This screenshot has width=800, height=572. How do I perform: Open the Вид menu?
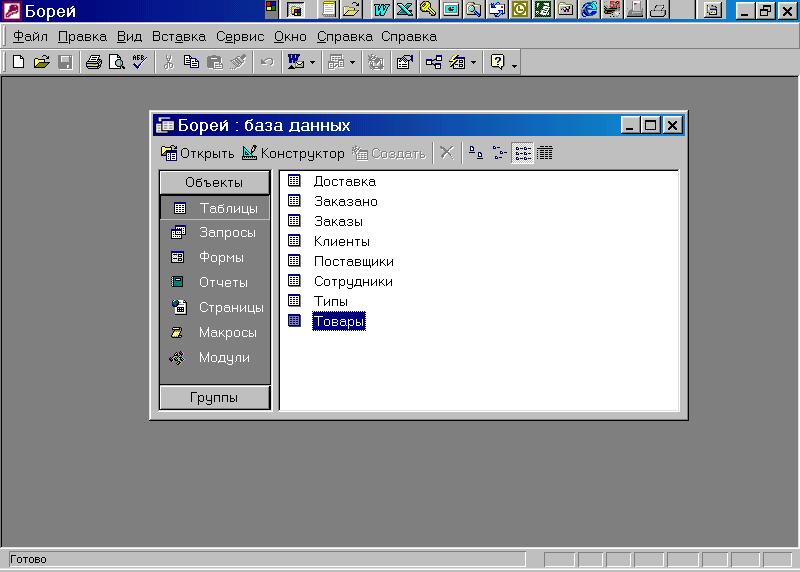(x=129, y=37)
